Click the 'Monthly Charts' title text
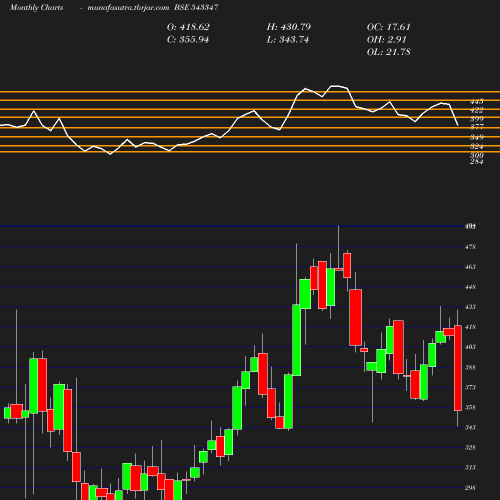The image size is (500, 500). point(36,7)
